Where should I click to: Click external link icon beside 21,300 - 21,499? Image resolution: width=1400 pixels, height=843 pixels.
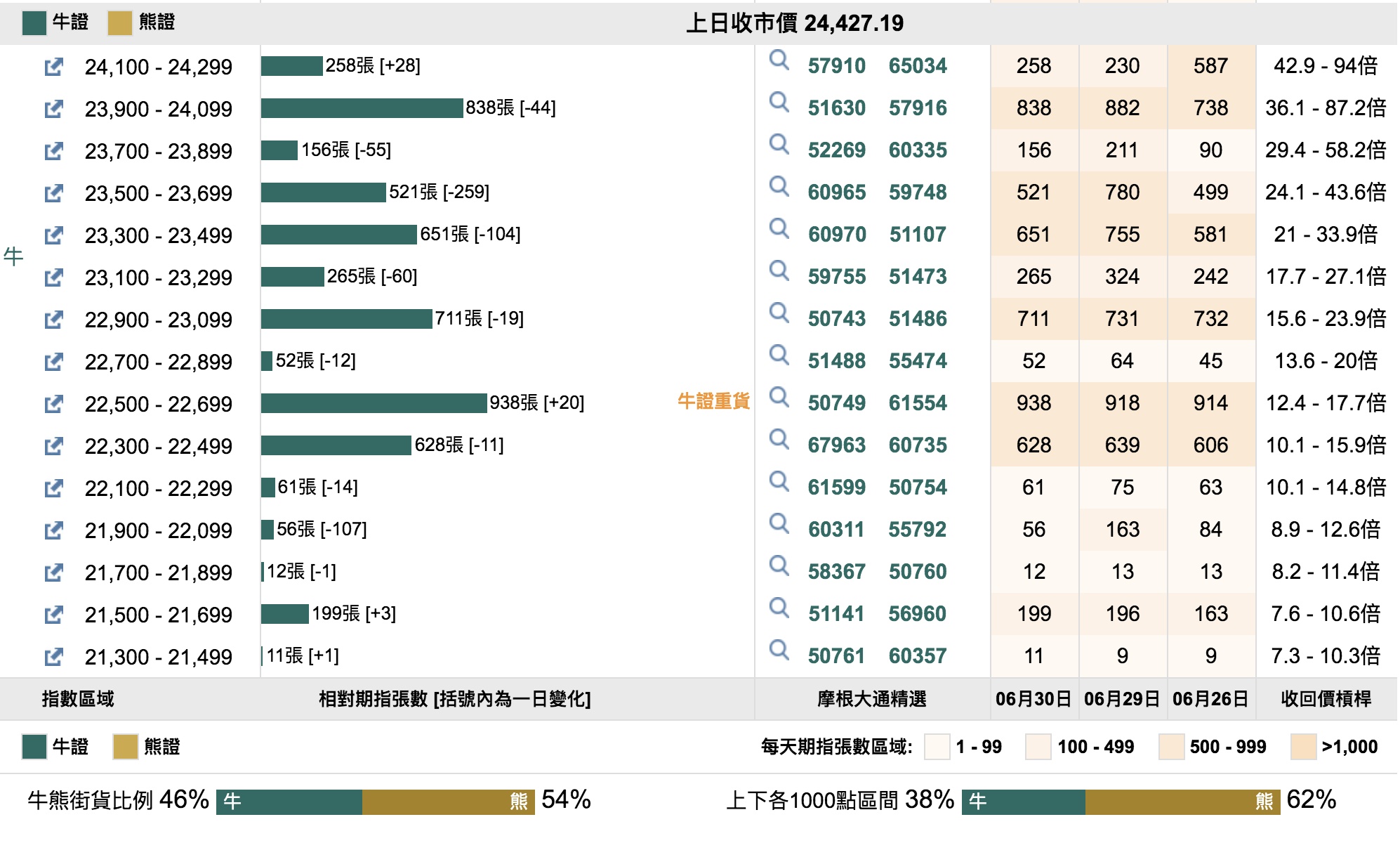pyautogui.click(x=53, y=657)
